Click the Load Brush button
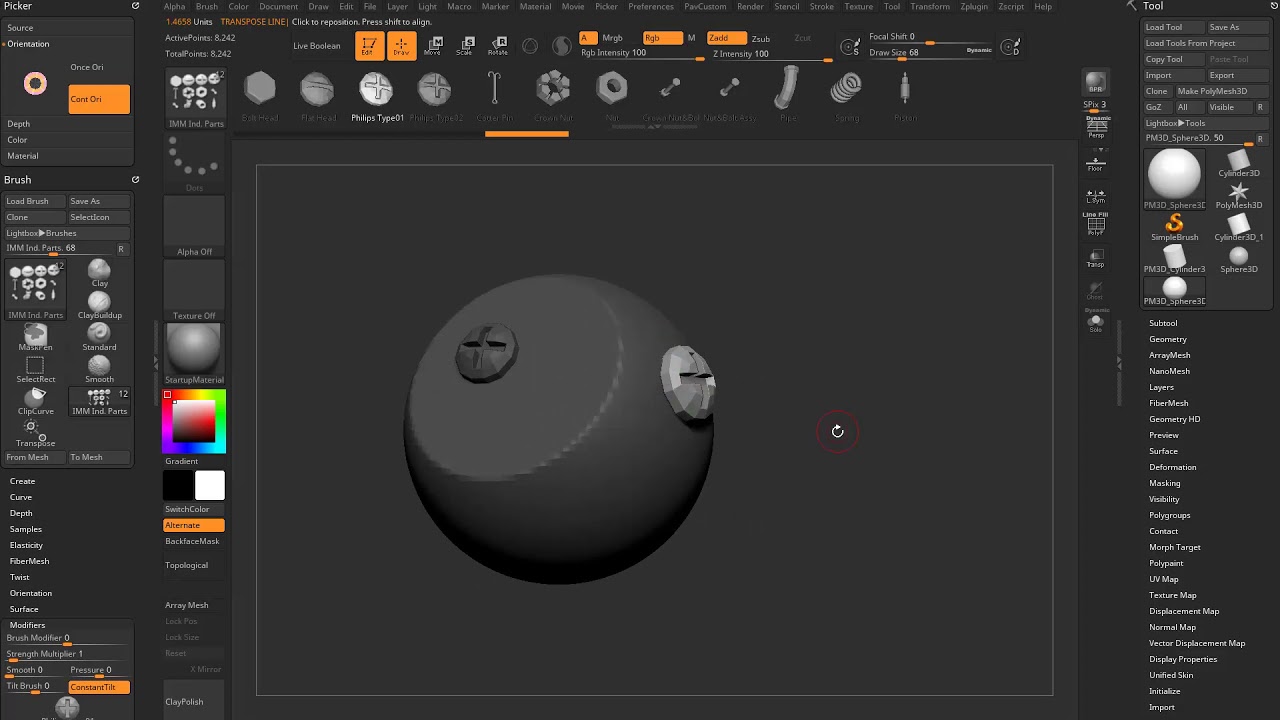The image size is (1280, 720). click(34, 201)
